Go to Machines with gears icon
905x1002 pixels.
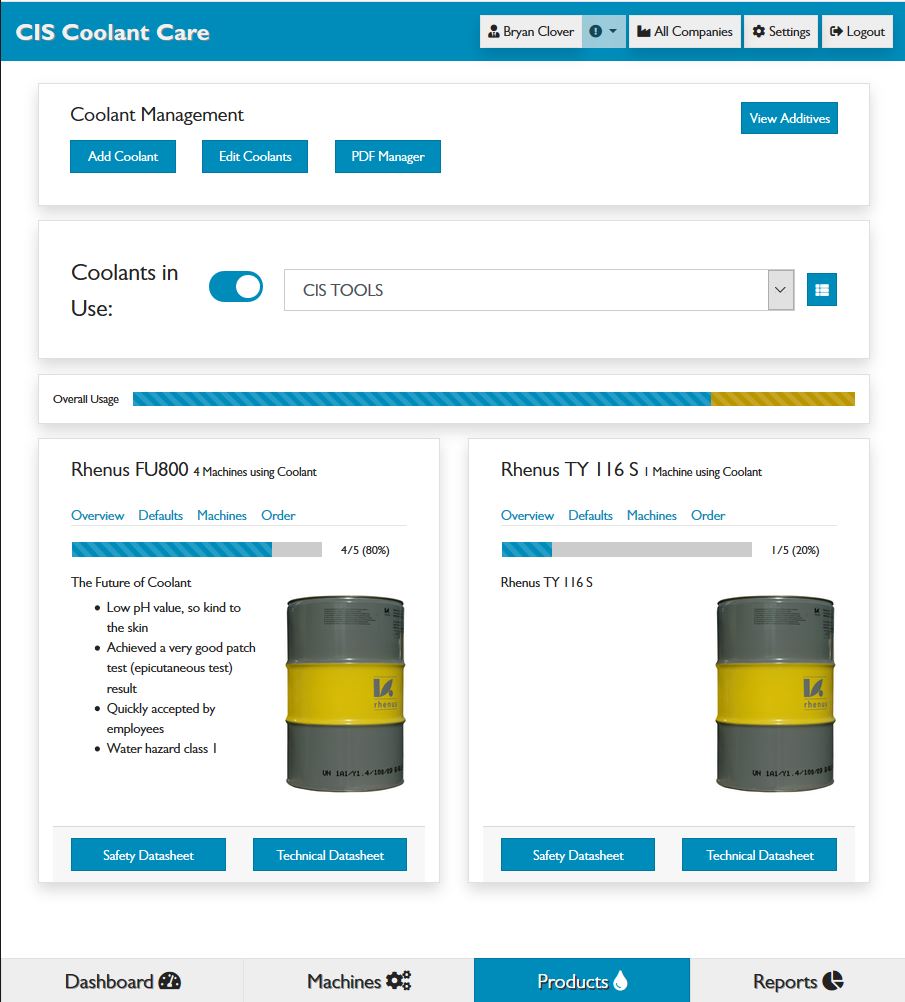[358, 981]
